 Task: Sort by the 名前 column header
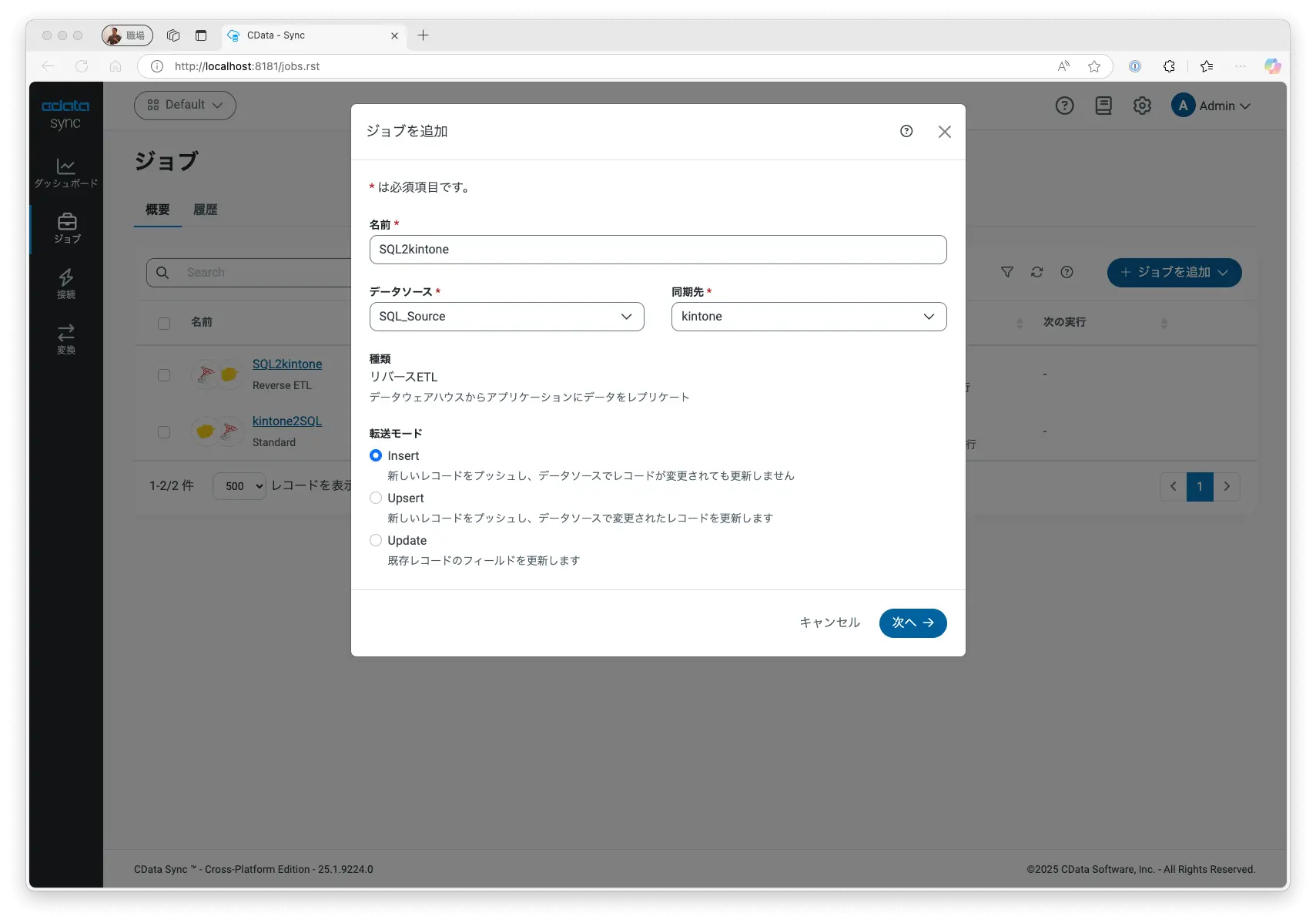coord(202,322)
